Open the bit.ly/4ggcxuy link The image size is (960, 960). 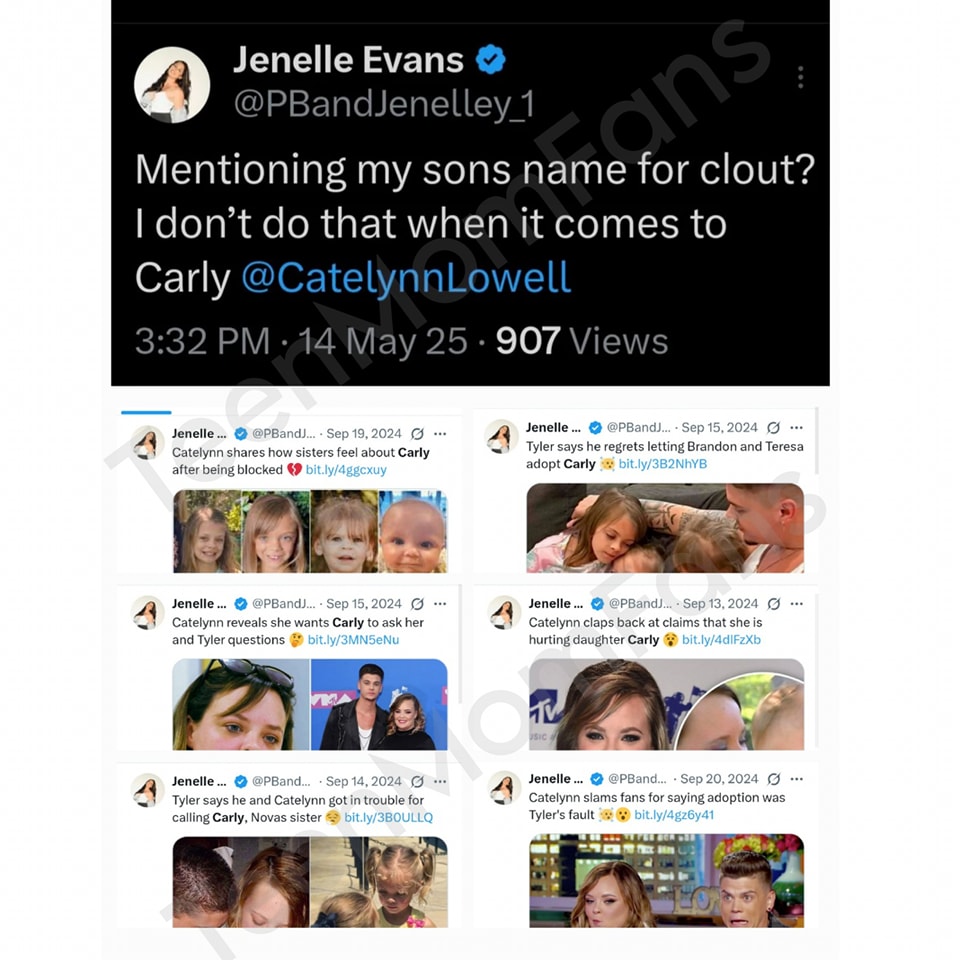[x=346, y=470]
